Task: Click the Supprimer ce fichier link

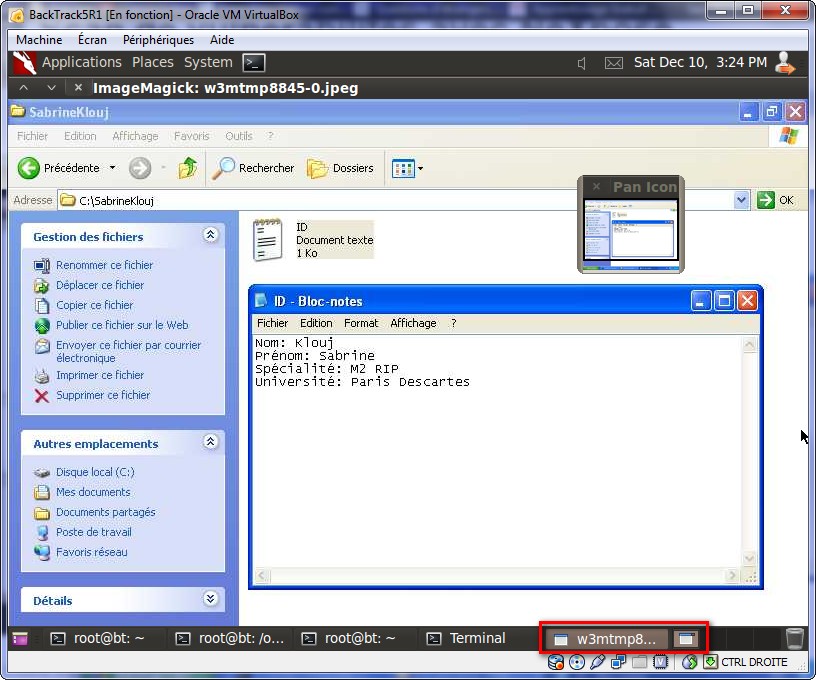Action: pos(103,395)
